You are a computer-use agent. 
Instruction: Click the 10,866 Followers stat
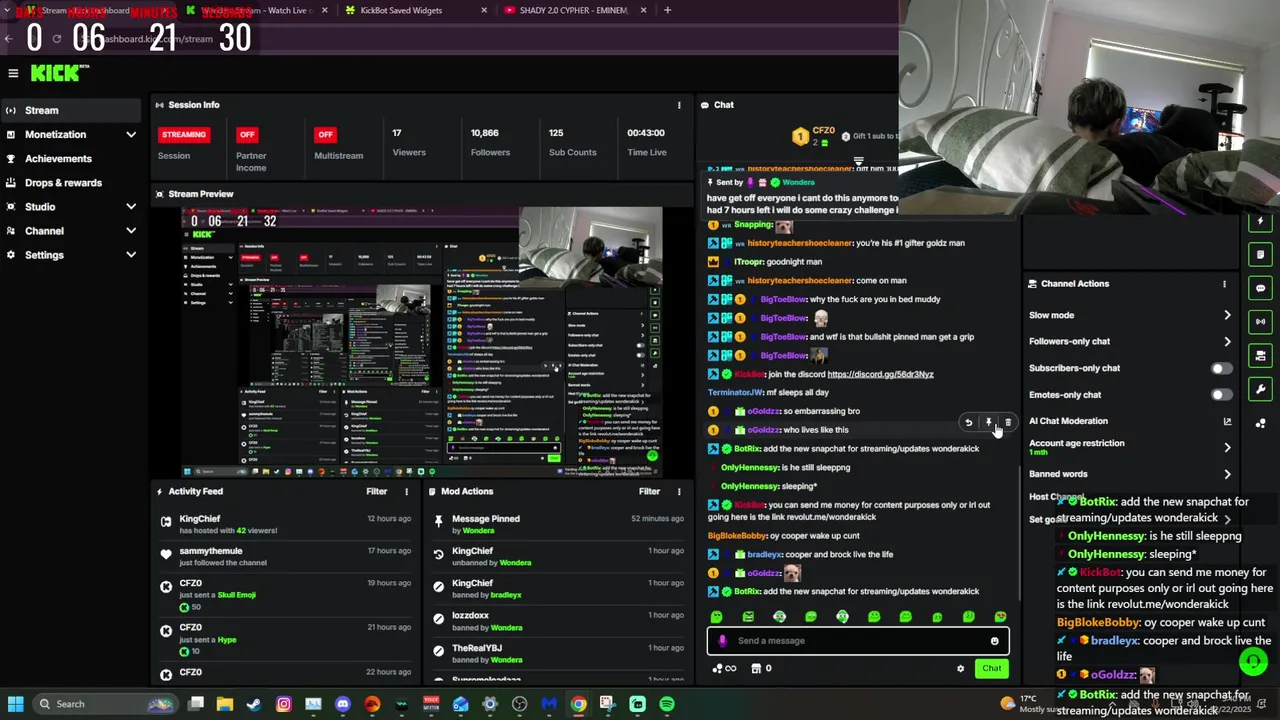(490, 143)
